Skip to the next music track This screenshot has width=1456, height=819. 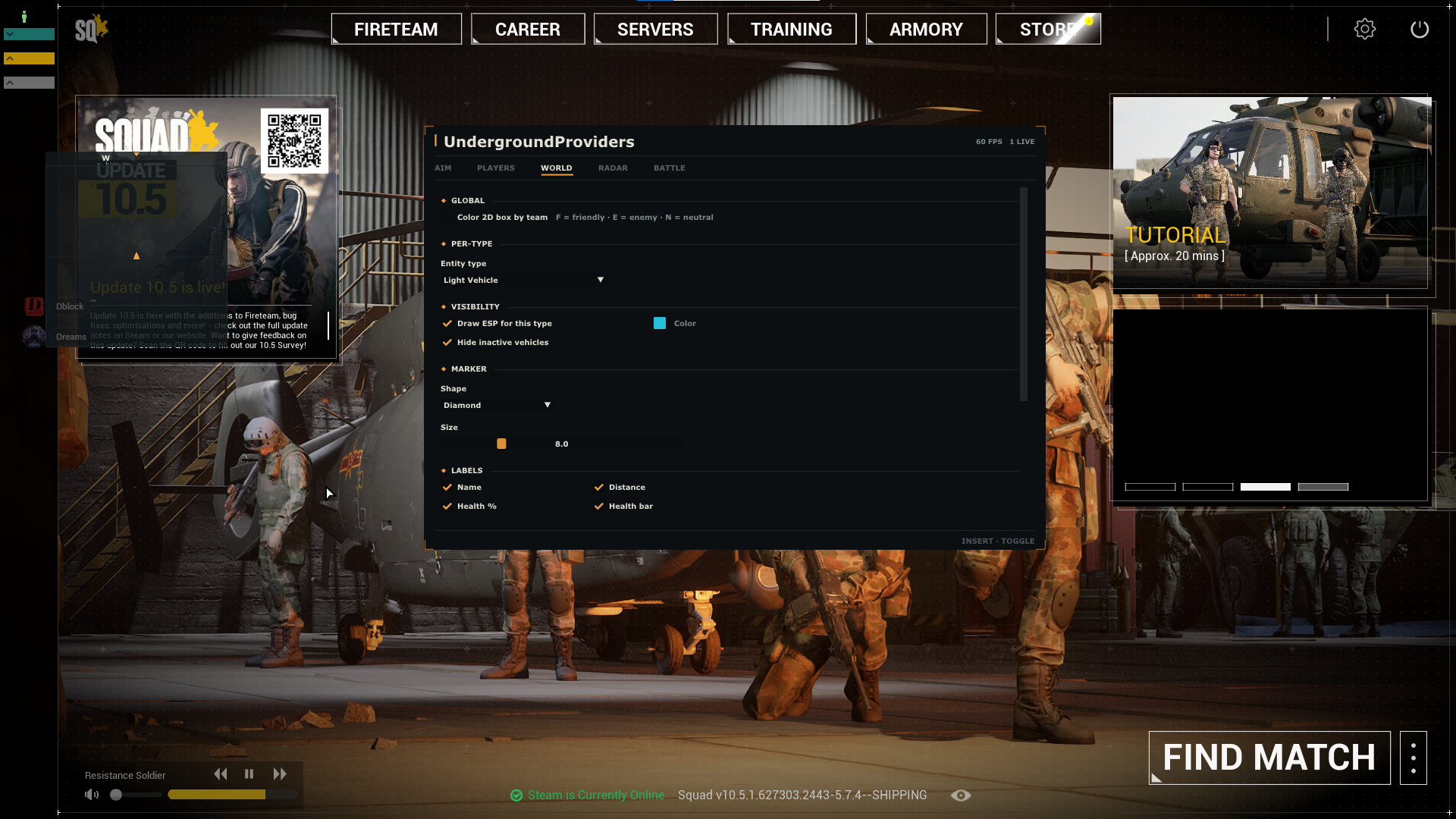(x=280, y=774)
